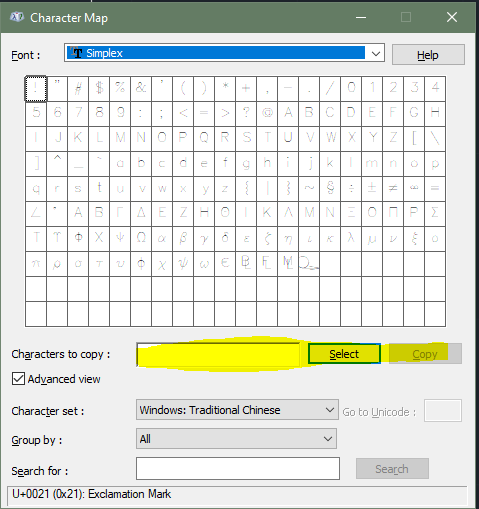Click the Copy button
479x509 pixels.
(x=425, y=354)
